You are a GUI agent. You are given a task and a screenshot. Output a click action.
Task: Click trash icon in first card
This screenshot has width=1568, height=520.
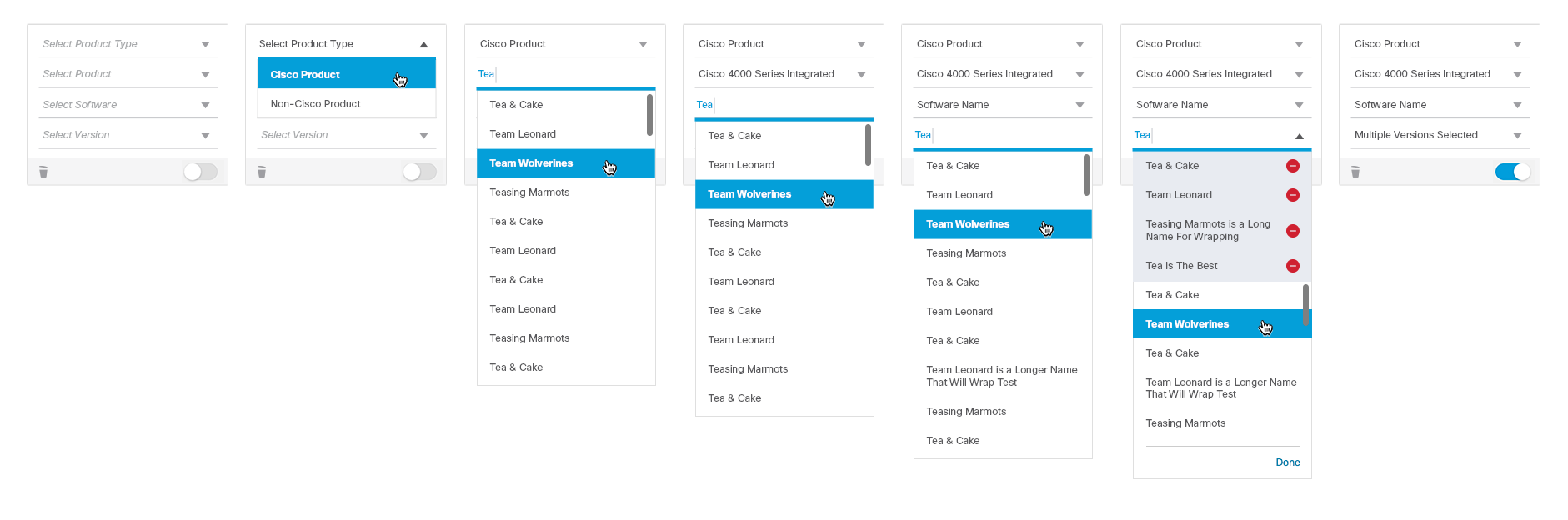point(43,172)
